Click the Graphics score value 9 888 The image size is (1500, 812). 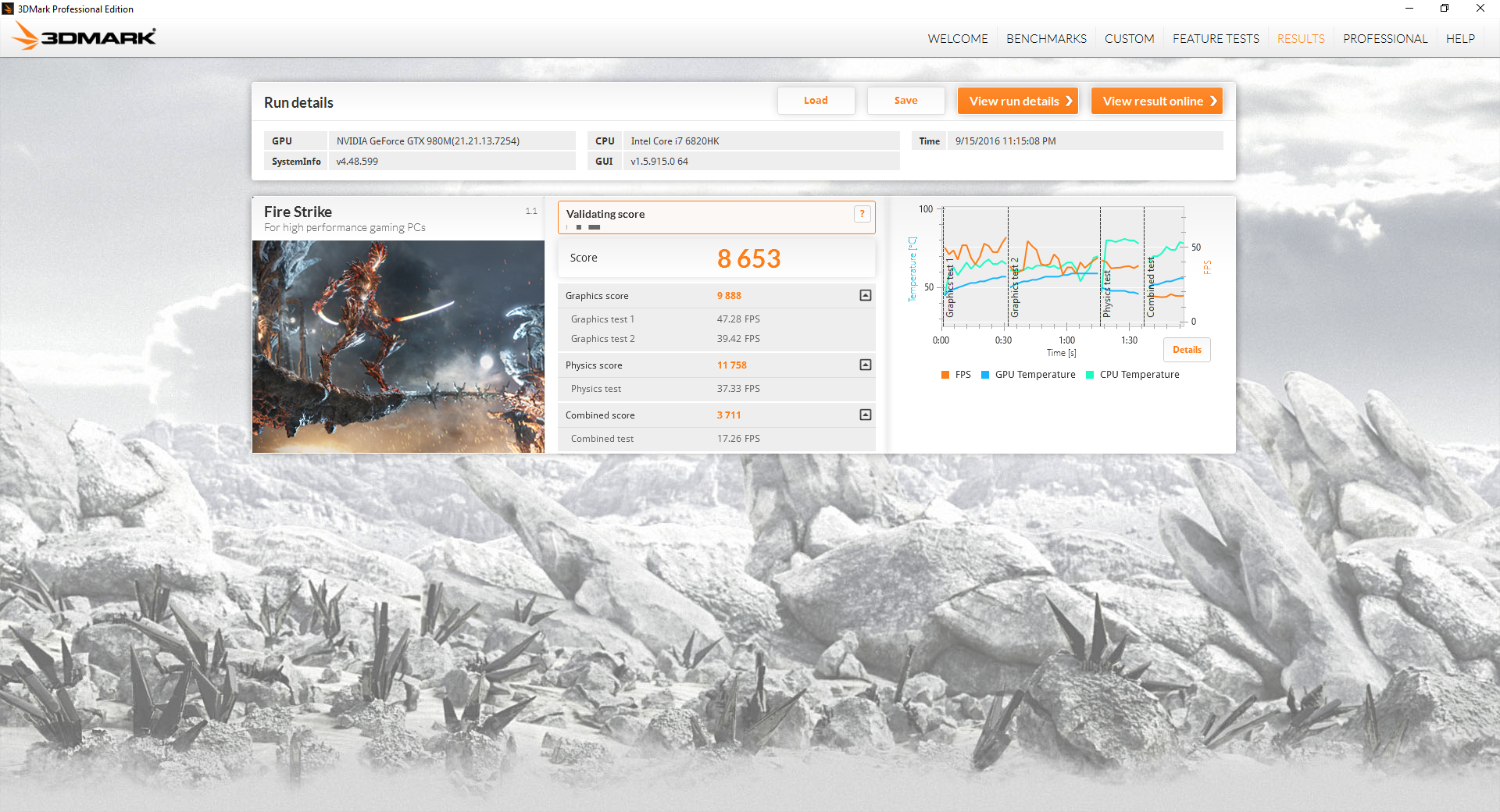click(x=729, y=296)
